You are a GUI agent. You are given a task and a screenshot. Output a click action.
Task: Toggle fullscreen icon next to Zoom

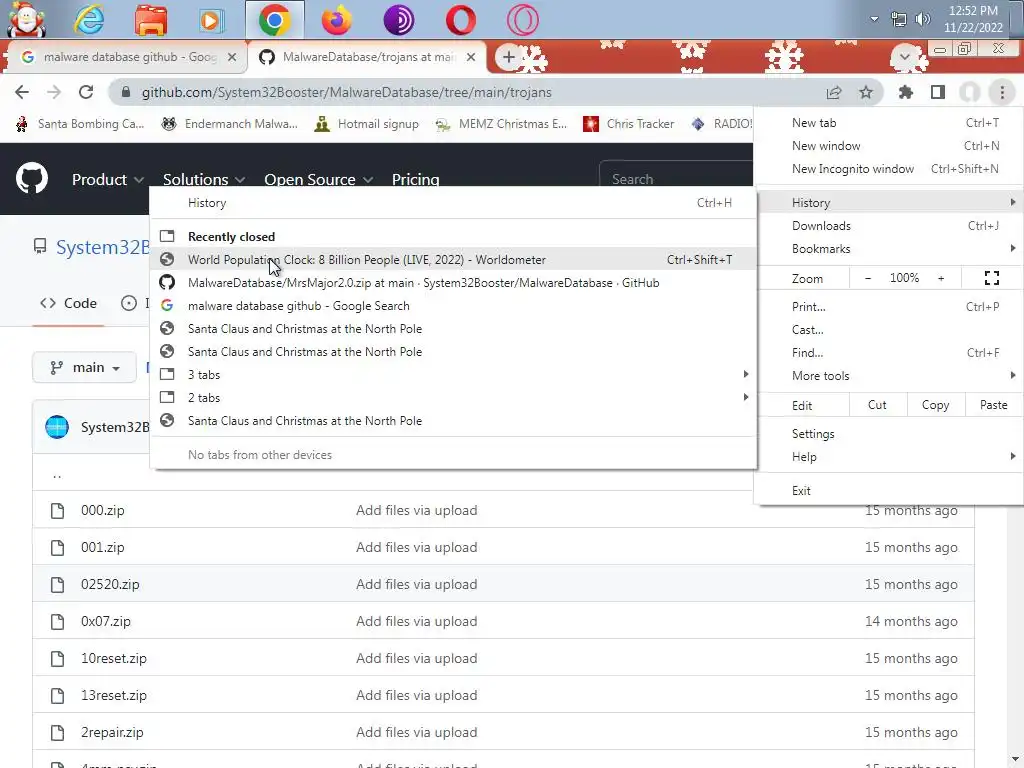click(991, 278)
